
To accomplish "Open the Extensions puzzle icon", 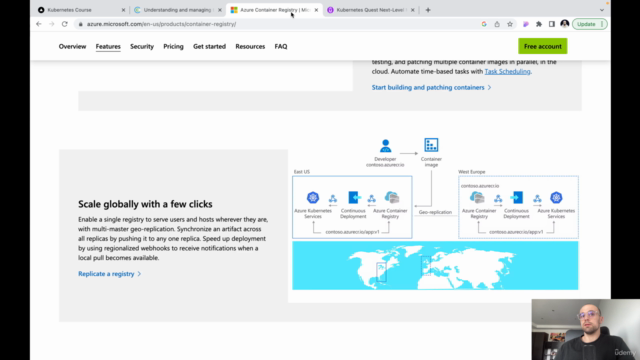I will (539, 24).
